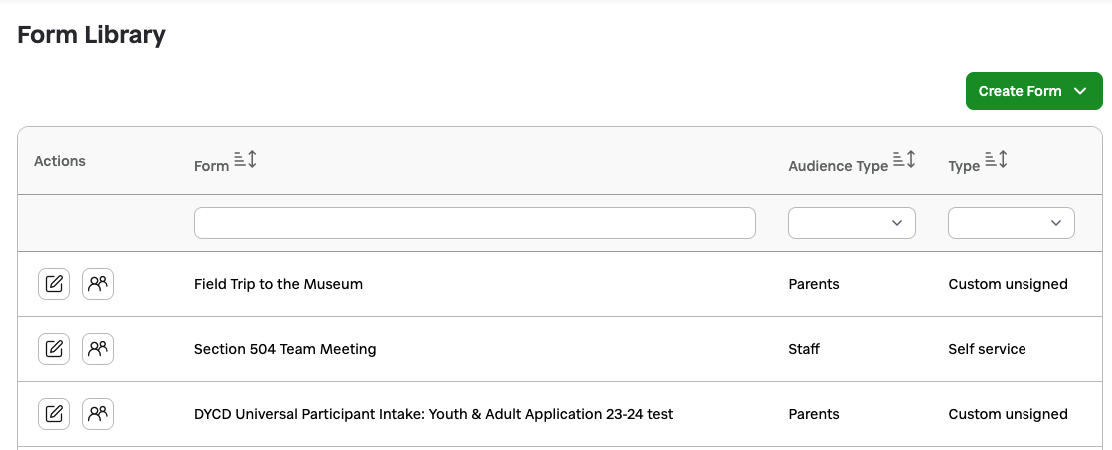Sort by Audience Type column icon
The width and height of the screenshot is (1112, 450).
pyautogui.click(x=904, y=160)
